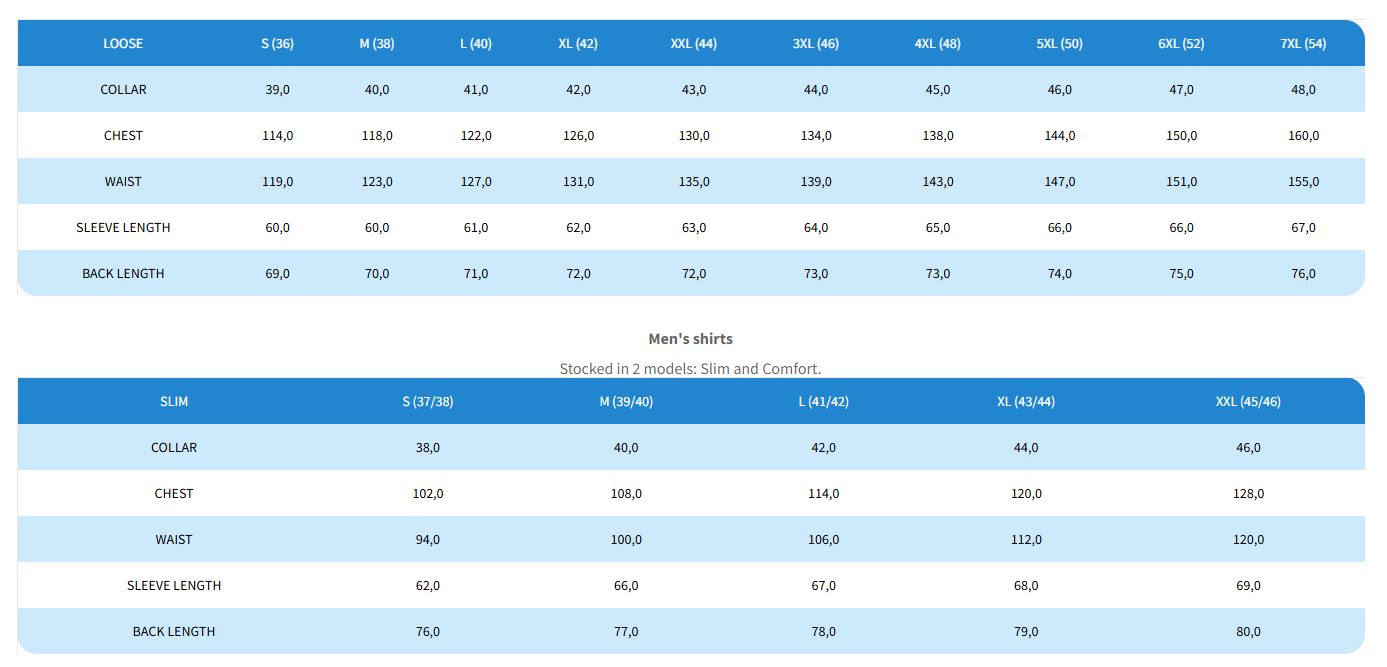
Task: Click the Men's shirts heading
Action: (690, 338)
